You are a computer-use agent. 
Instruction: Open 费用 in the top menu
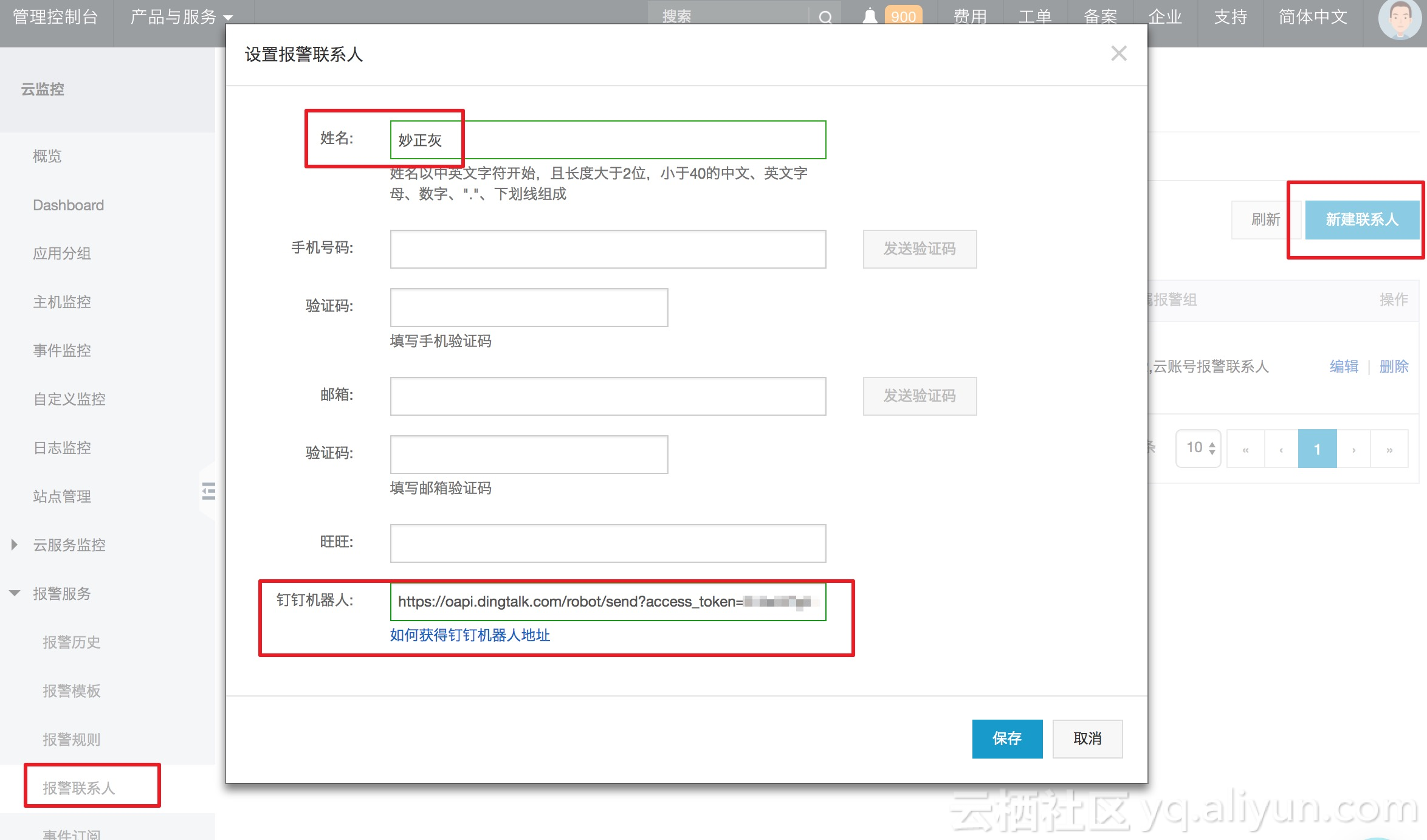[969, 17]
